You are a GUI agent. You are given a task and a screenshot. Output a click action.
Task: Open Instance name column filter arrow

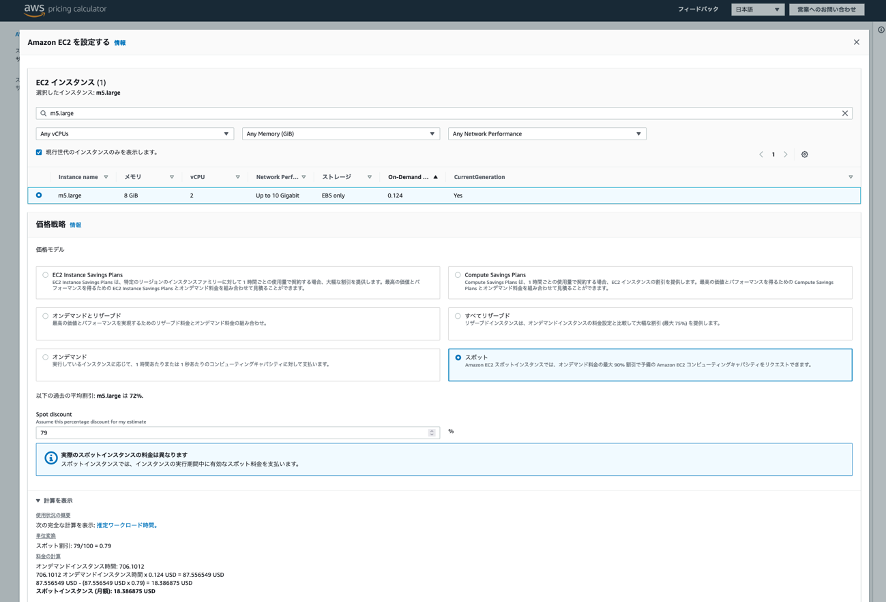coord(106,177)
